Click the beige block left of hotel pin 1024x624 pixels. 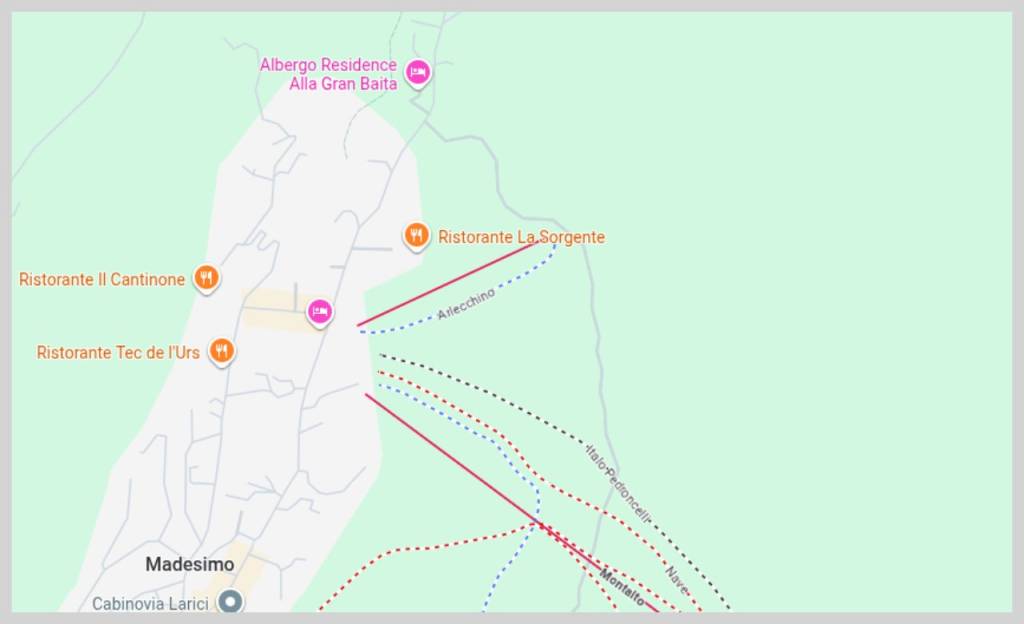tap(270, 310)
